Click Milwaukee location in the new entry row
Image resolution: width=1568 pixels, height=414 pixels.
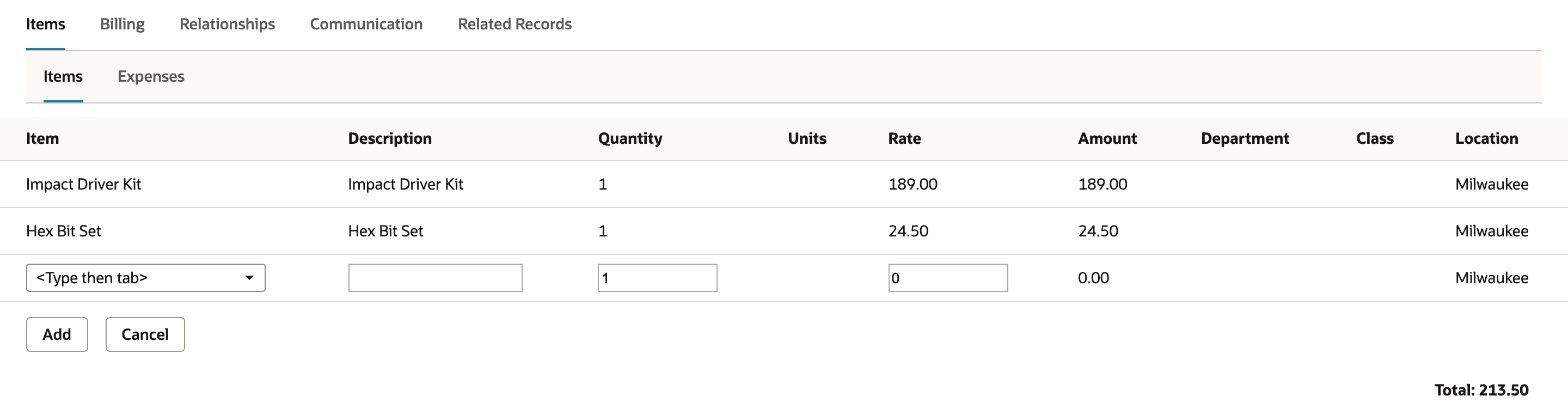point(1491,278)
